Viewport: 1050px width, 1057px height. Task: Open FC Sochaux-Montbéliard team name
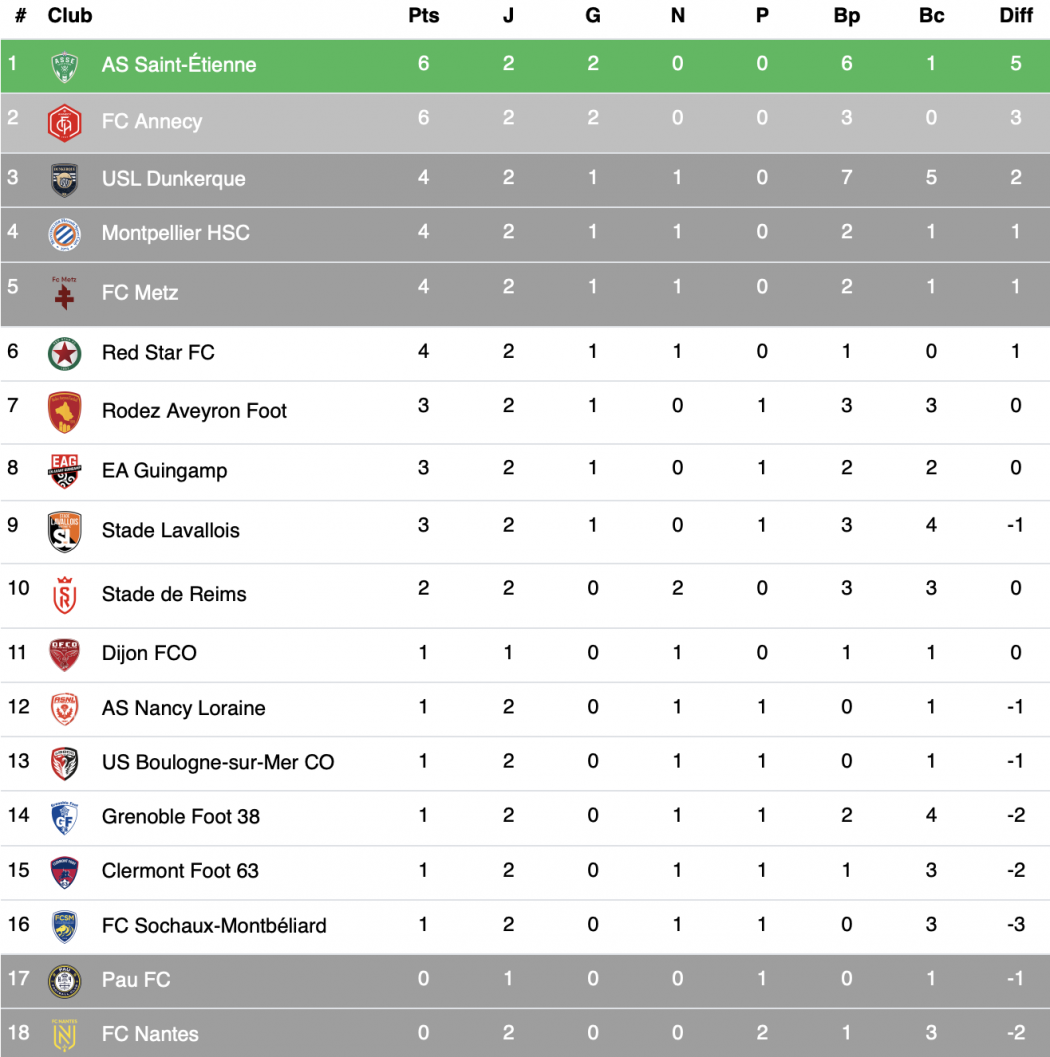pos(214,926)
